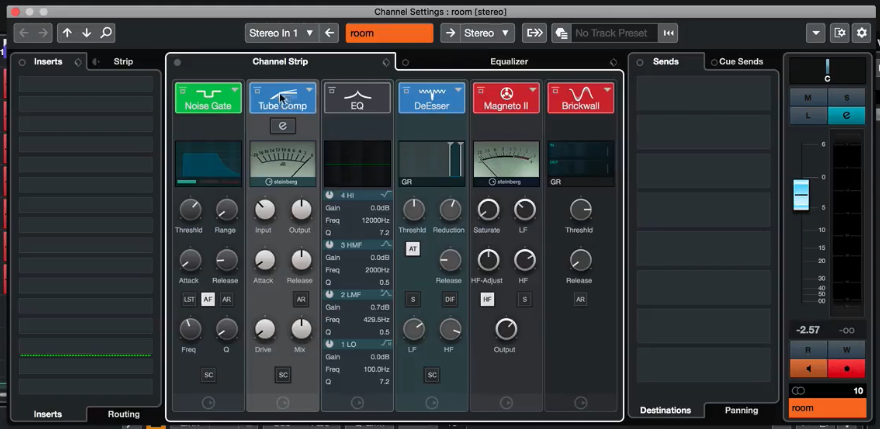The height and width of the screenshot is (429, 880).
Task: Open the Stereo output dropdown
Action: [x=486, y=33]
